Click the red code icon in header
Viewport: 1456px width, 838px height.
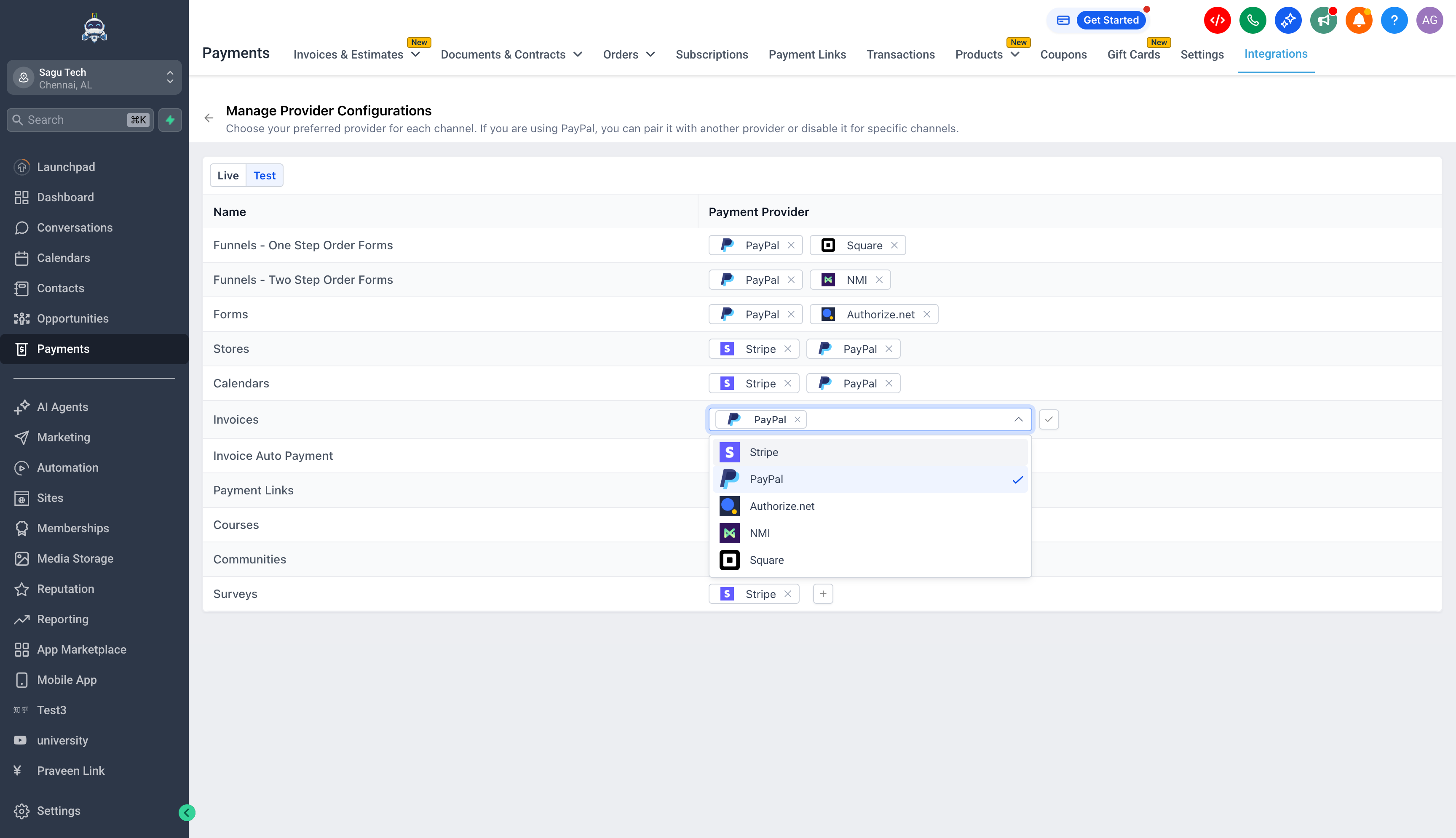pyautogui.click(x=1217, y=20)
